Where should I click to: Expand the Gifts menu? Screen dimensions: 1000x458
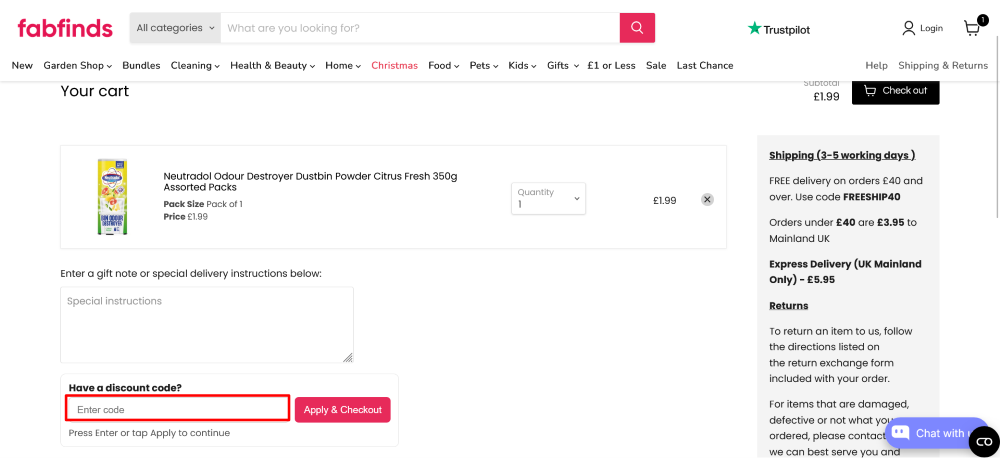[562, 66]
